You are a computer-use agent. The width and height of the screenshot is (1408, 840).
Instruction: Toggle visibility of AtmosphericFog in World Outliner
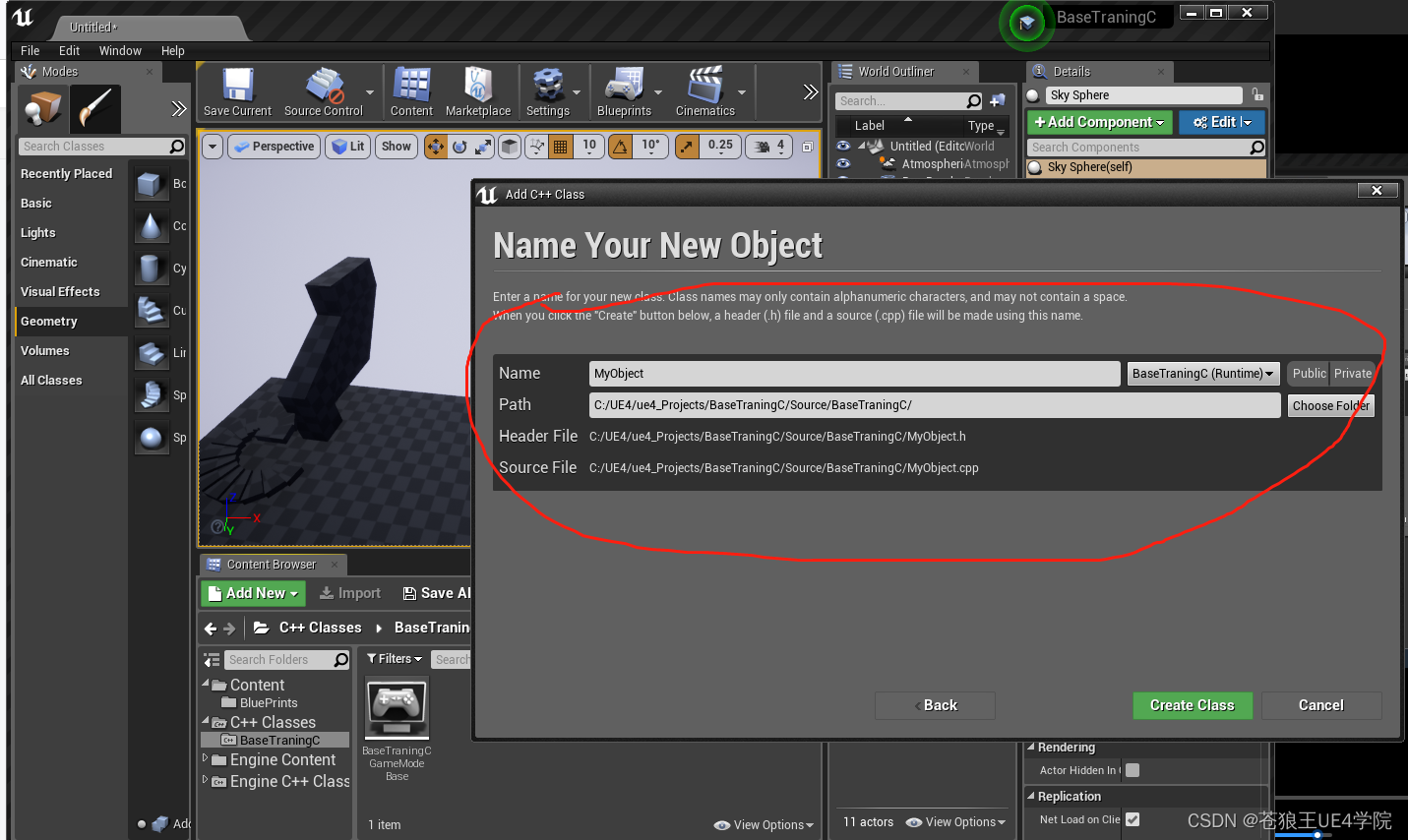pyautogui.click(x=843, y=164)
